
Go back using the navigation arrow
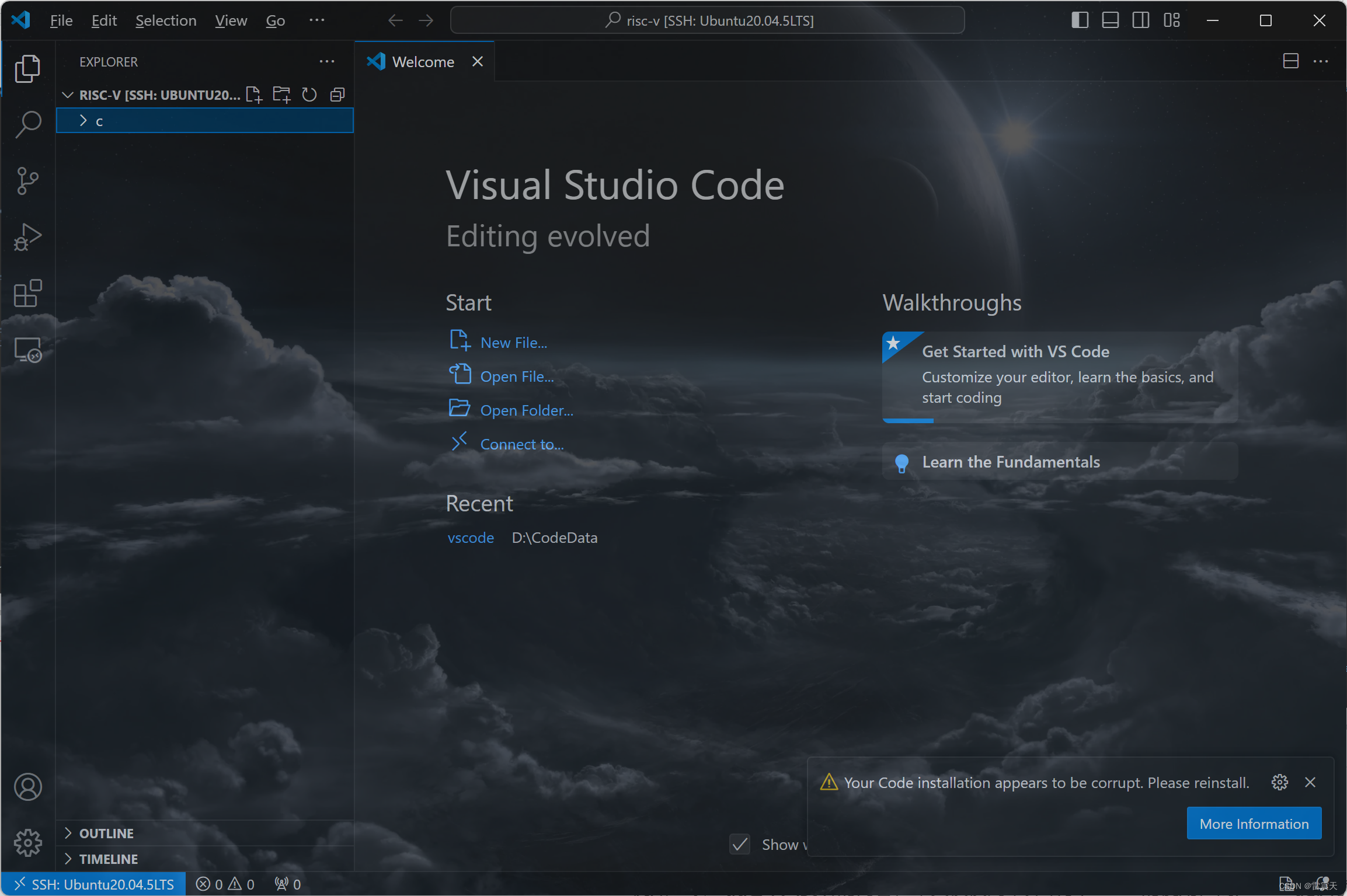coord(395,20)
